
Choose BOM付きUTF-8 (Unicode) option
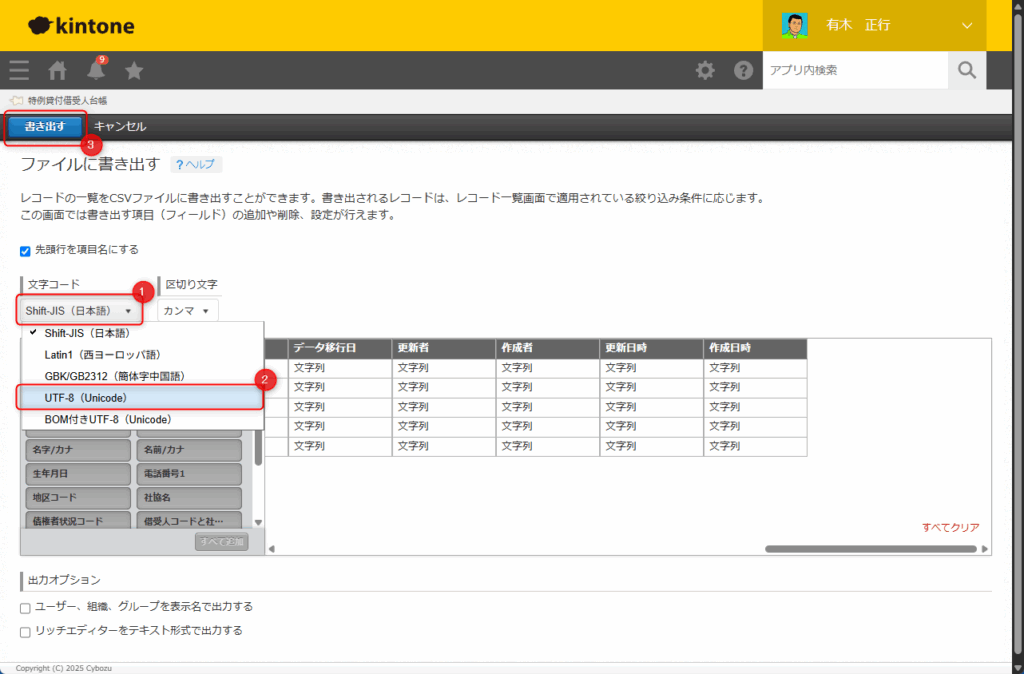[x=140, y=419]
